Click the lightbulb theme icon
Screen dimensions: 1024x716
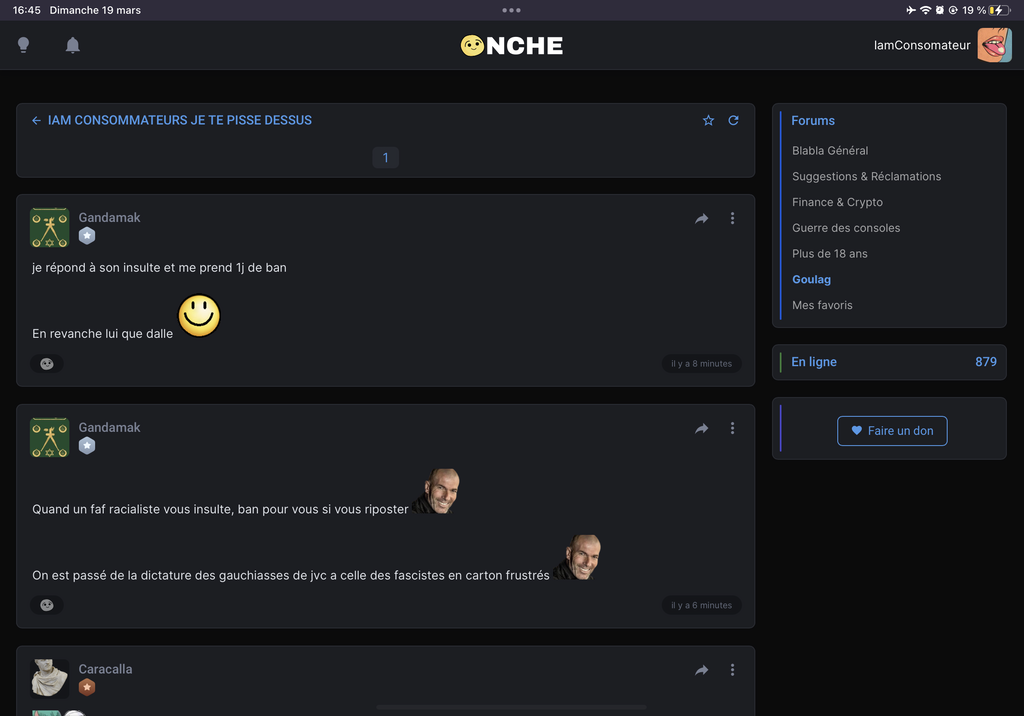24,45
